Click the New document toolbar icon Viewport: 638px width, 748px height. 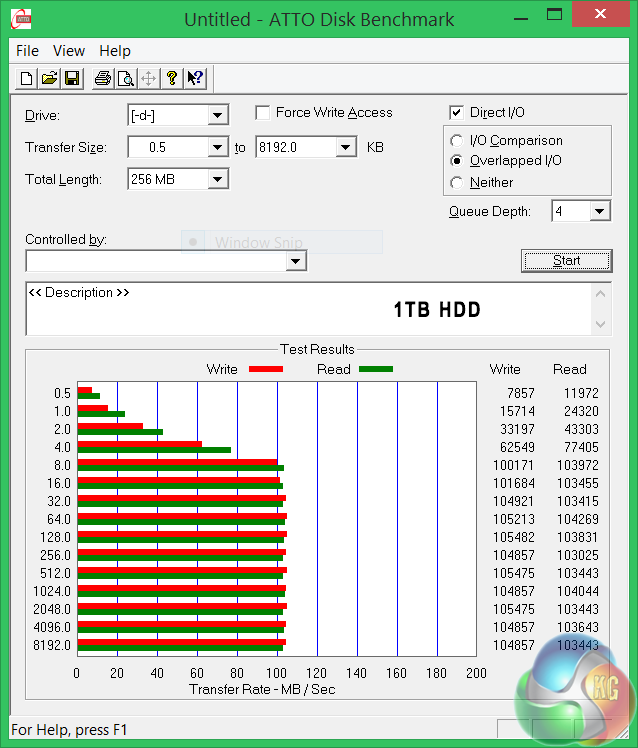27,79
